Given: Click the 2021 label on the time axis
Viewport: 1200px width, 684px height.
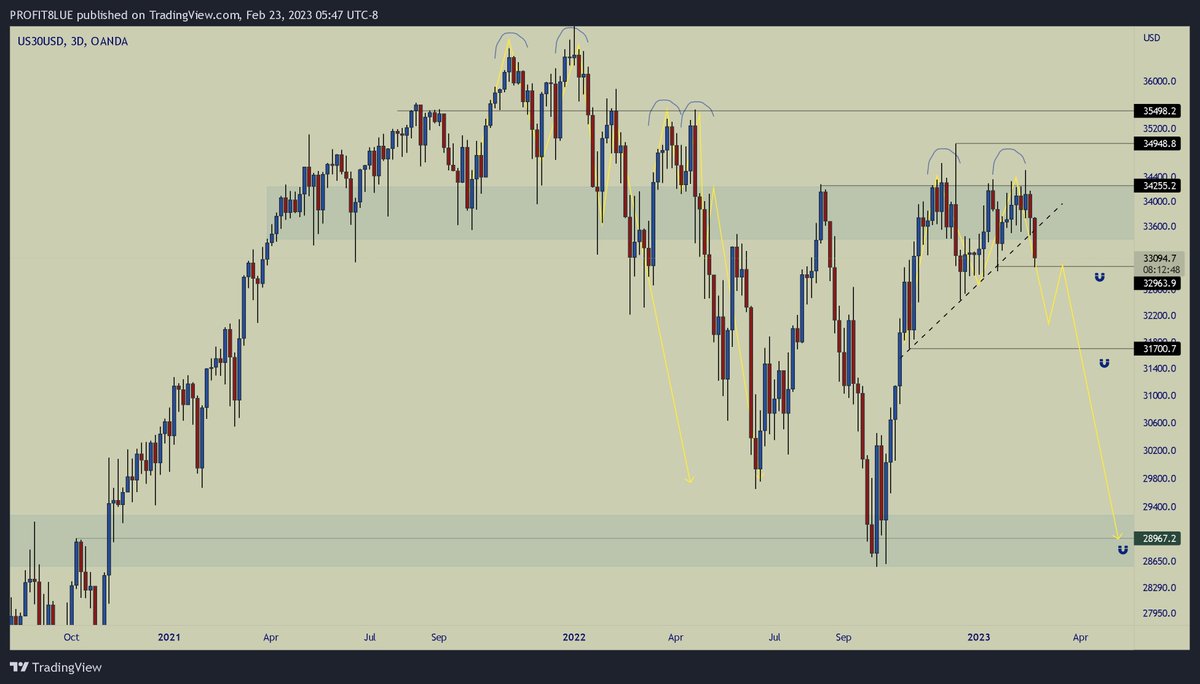Looking at the screenshot, I should (x=170, y=636).
